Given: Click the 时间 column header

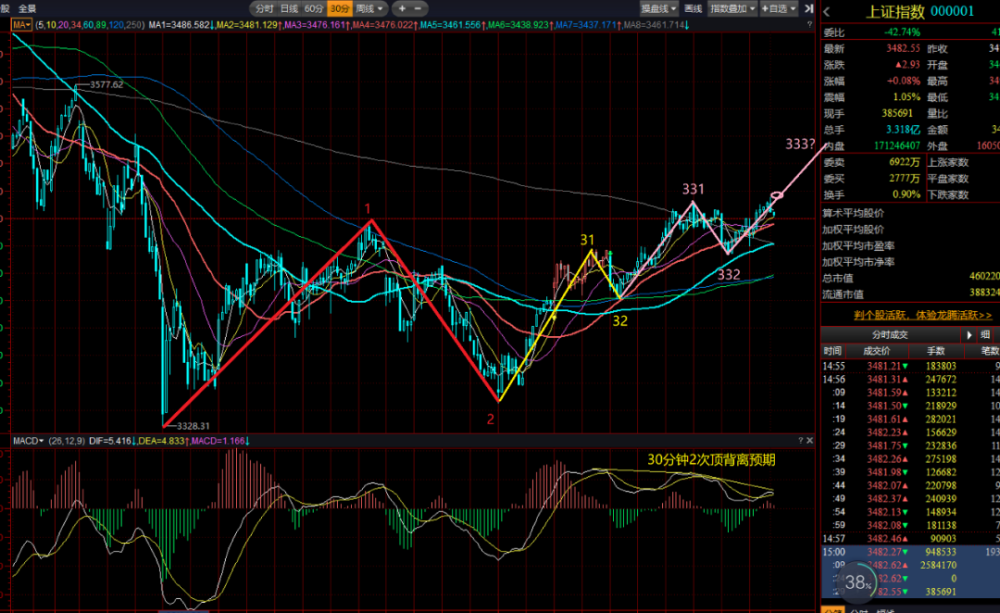Looking at the screenshot, I should (x=832, y=351).
